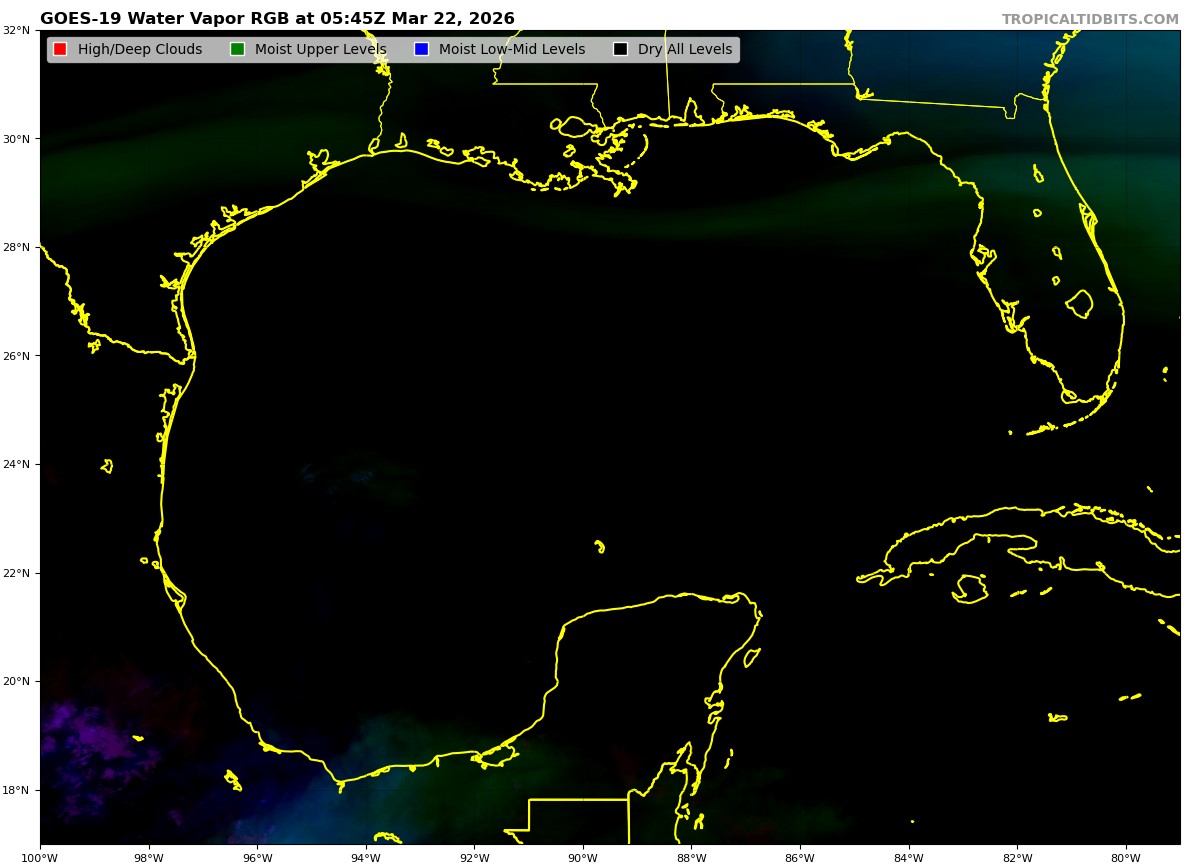
Task: Select the 'Moist Low-Mid Levels' legend label
Action: (511, 50)
